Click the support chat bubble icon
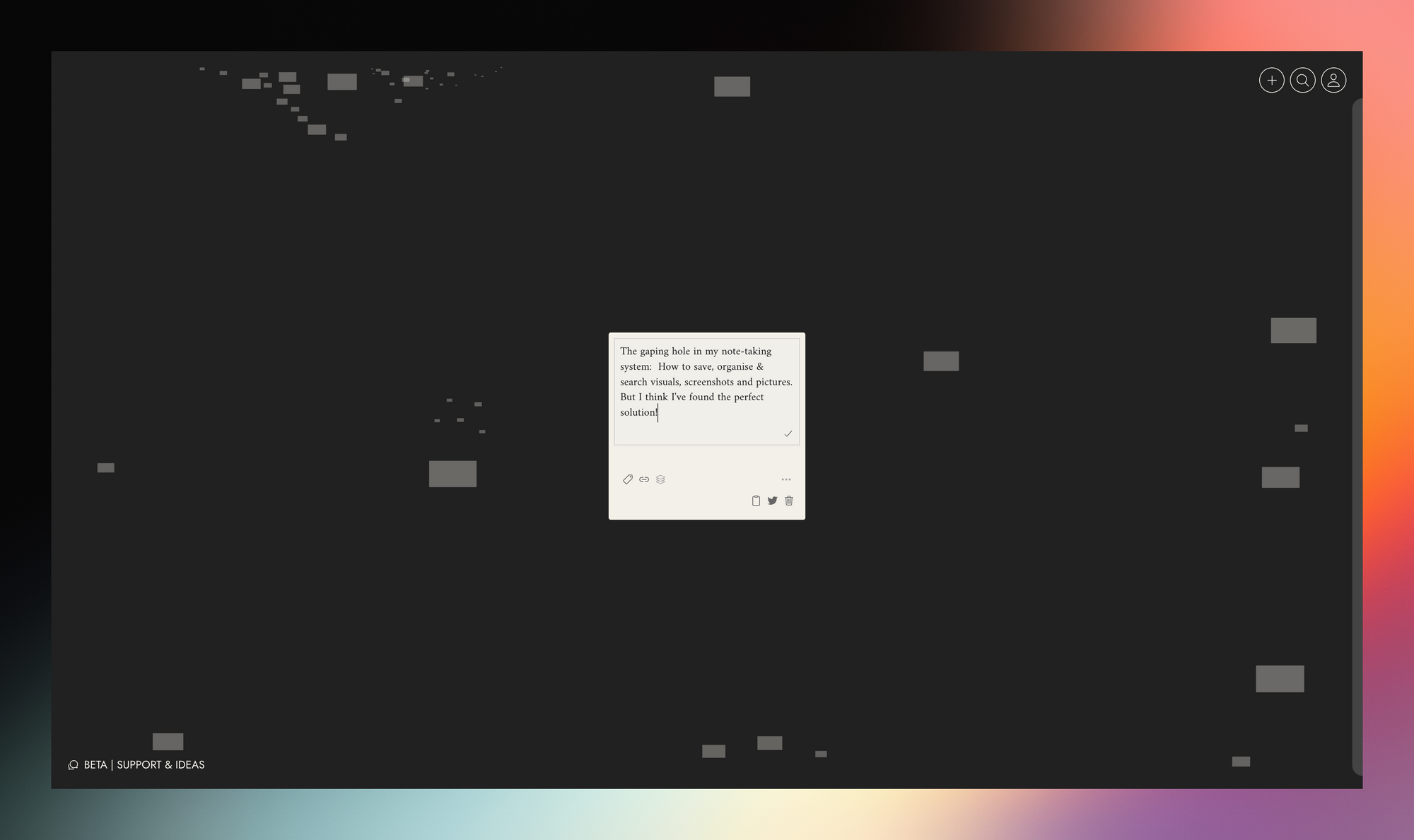This screenshot has width=1414, height=840. [x=73, y=764]
